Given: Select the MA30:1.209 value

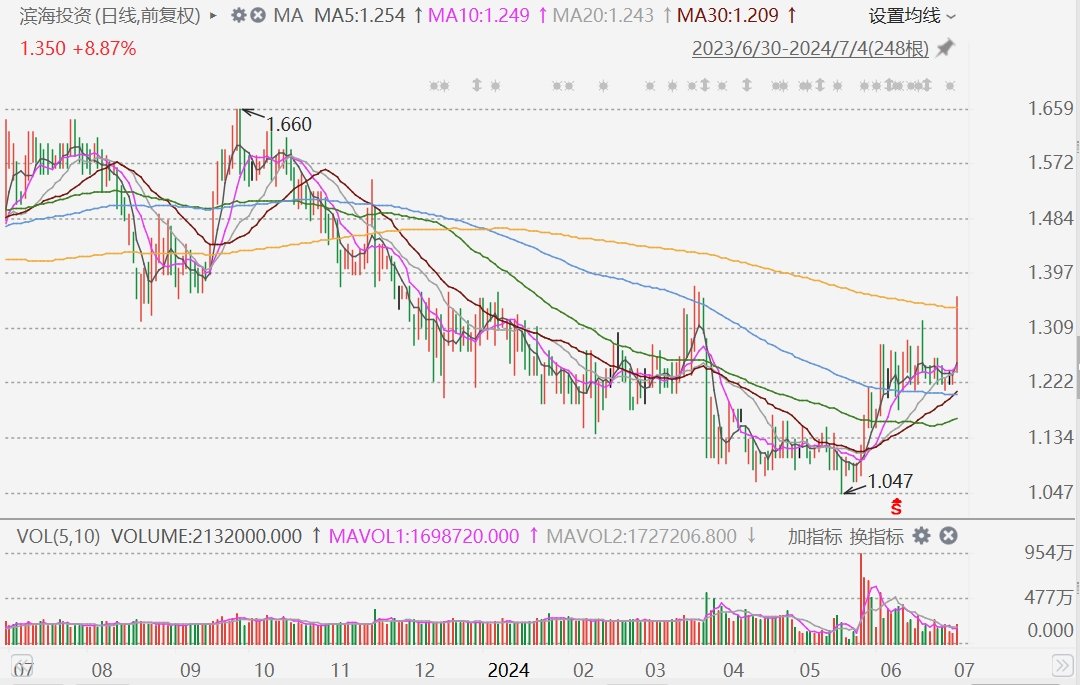Looking at the screenshot, I should pyautogui.click(x=728, y=15).
